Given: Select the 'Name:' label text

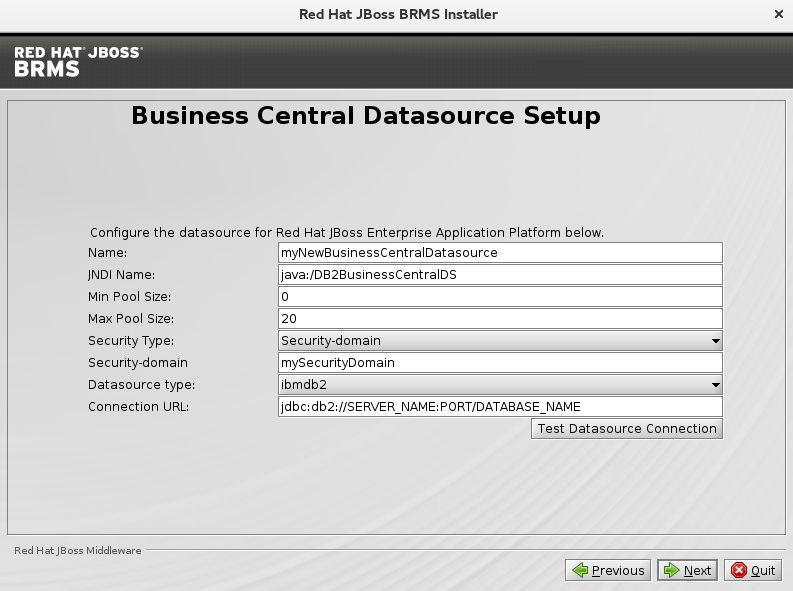Looking at the screenshot, I should [107, 253].
